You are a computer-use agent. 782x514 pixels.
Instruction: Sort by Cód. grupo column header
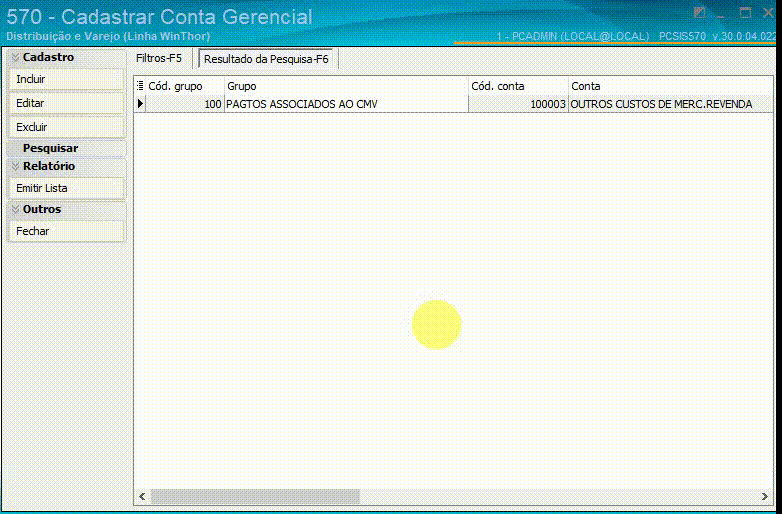point(185,86)
